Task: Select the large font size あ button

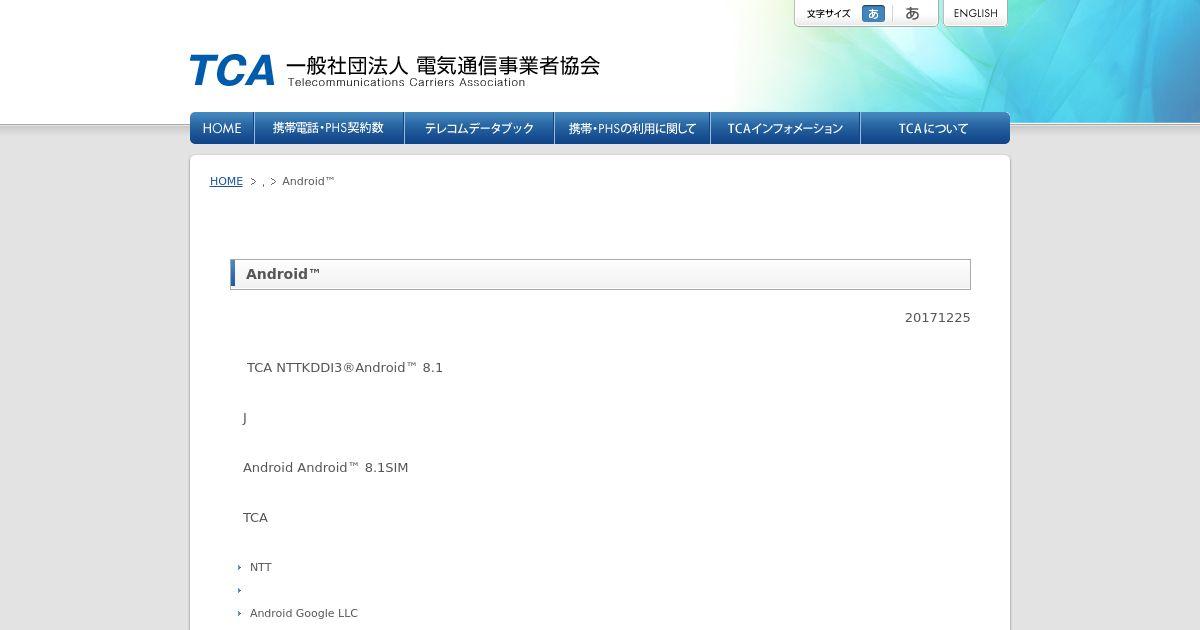Action: pyautogui.click(x=912, y=14)
